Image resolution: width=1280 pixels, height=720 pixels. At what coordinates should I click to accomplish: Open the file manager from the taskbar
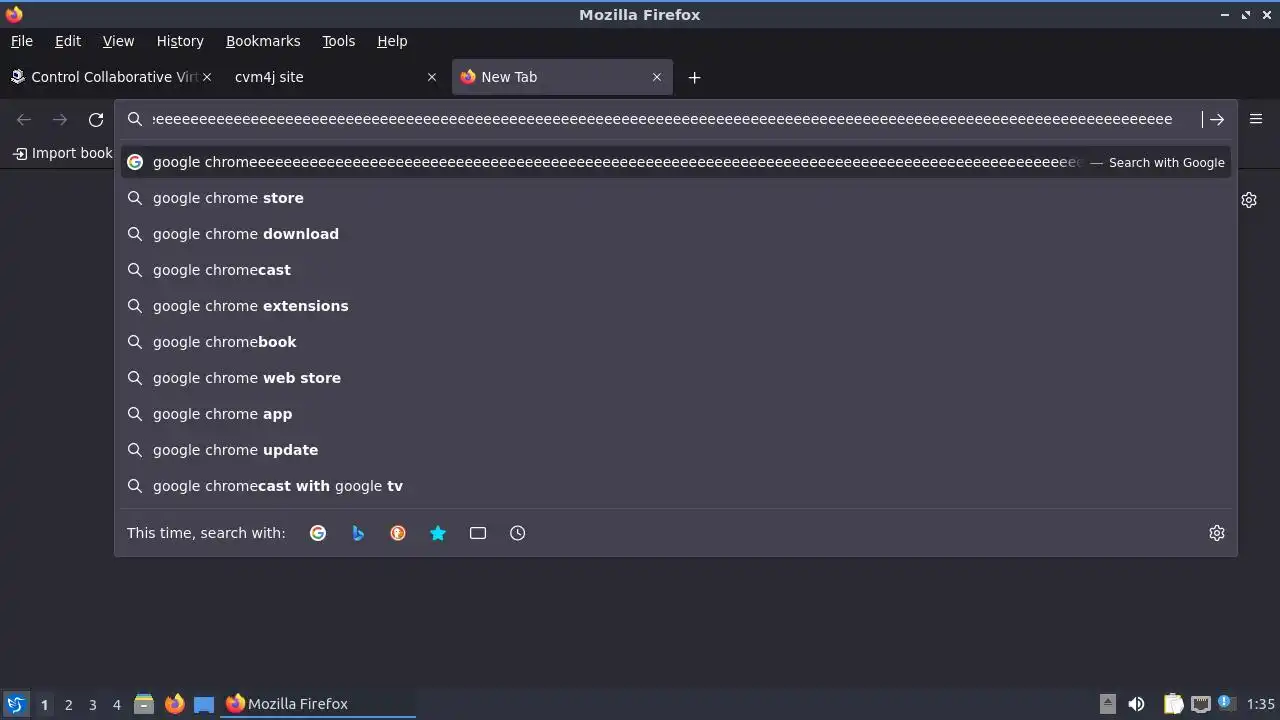144,704
